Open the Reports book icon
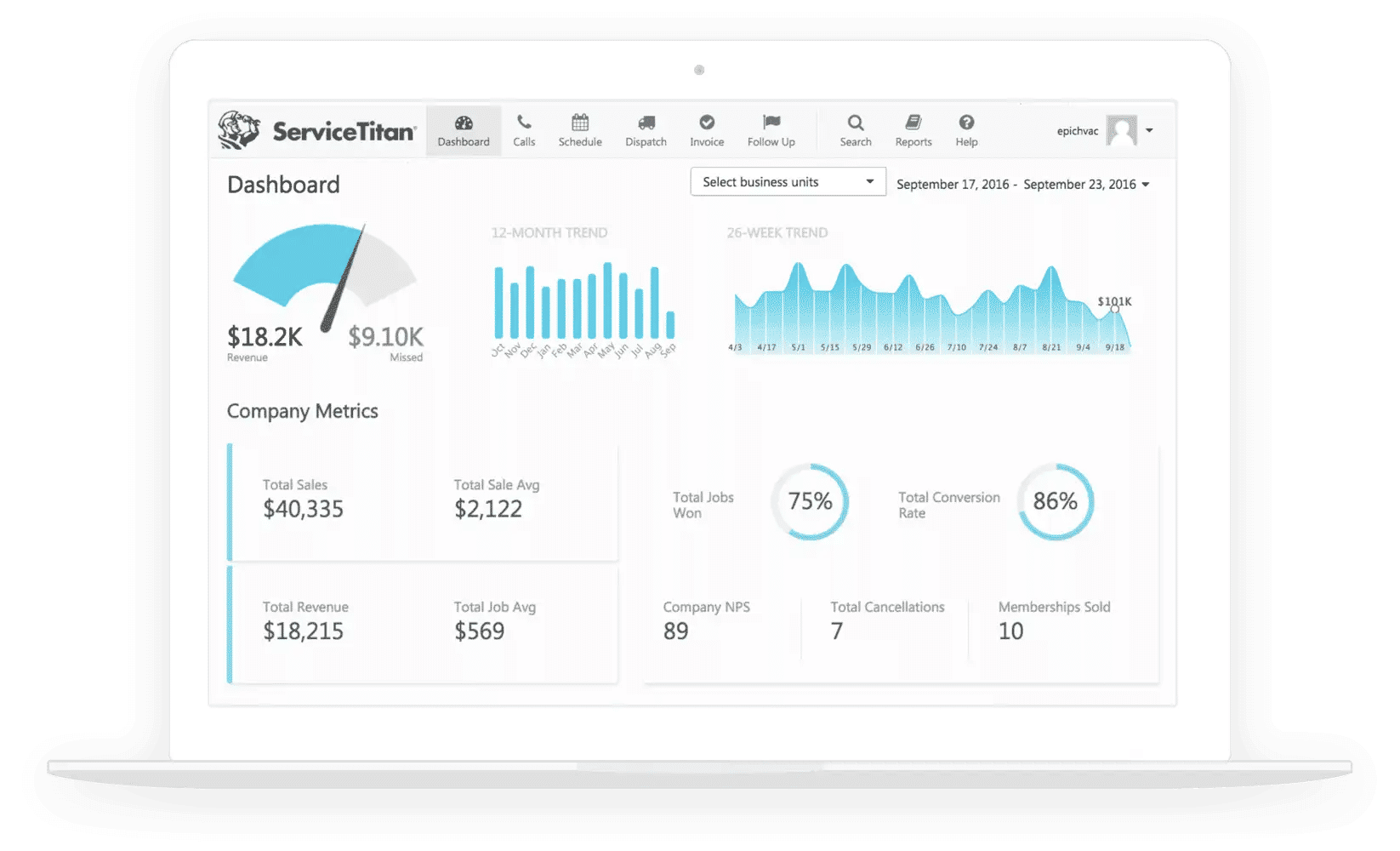 tap(913, 123)
